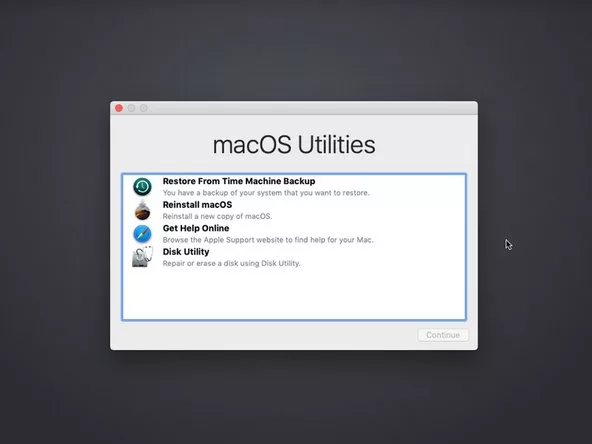Click the 'You have a backup' description text
The width and height of the screenshot is (592, 444).
pos(266,193)
